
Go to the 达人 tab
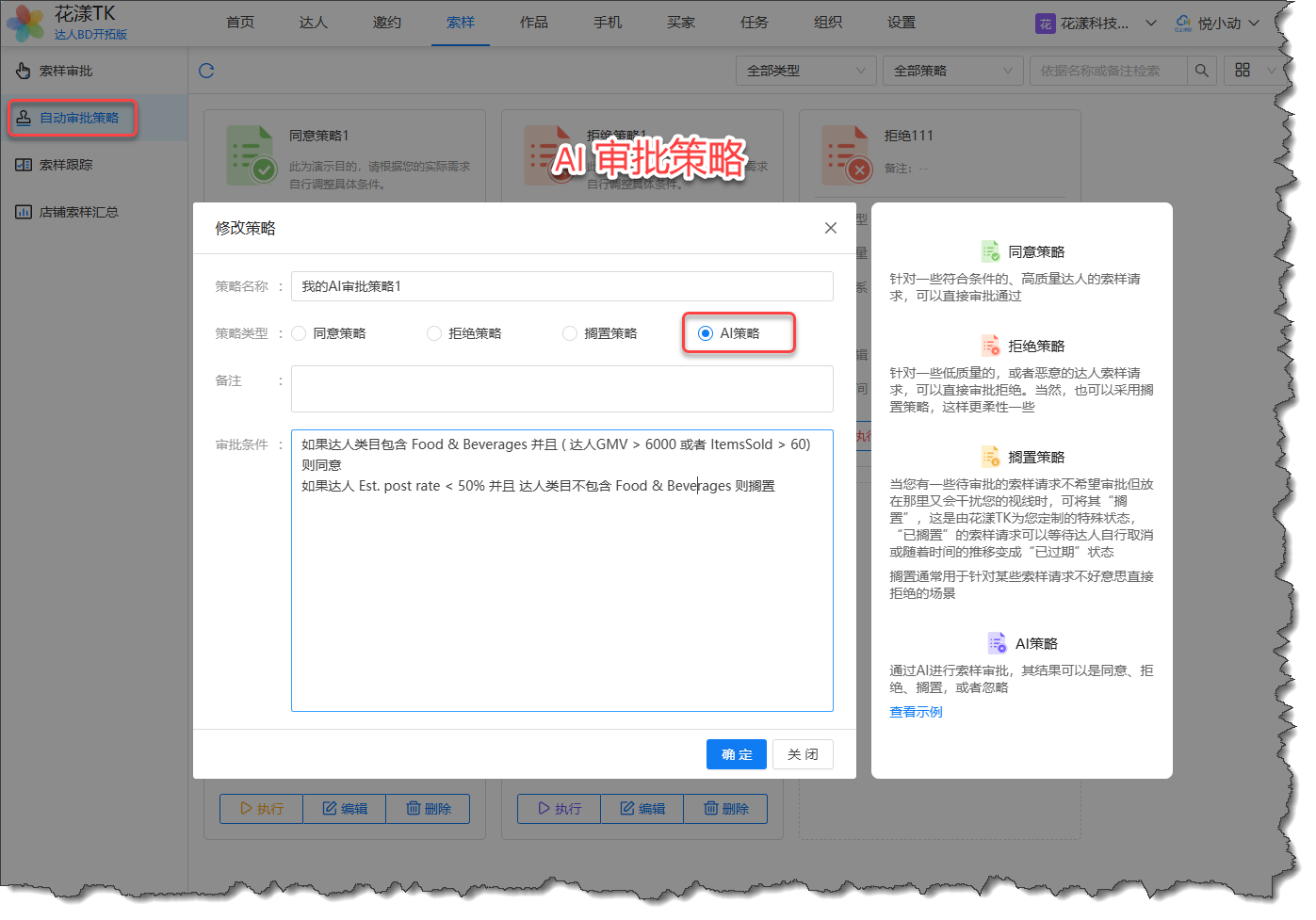point(313,23)
